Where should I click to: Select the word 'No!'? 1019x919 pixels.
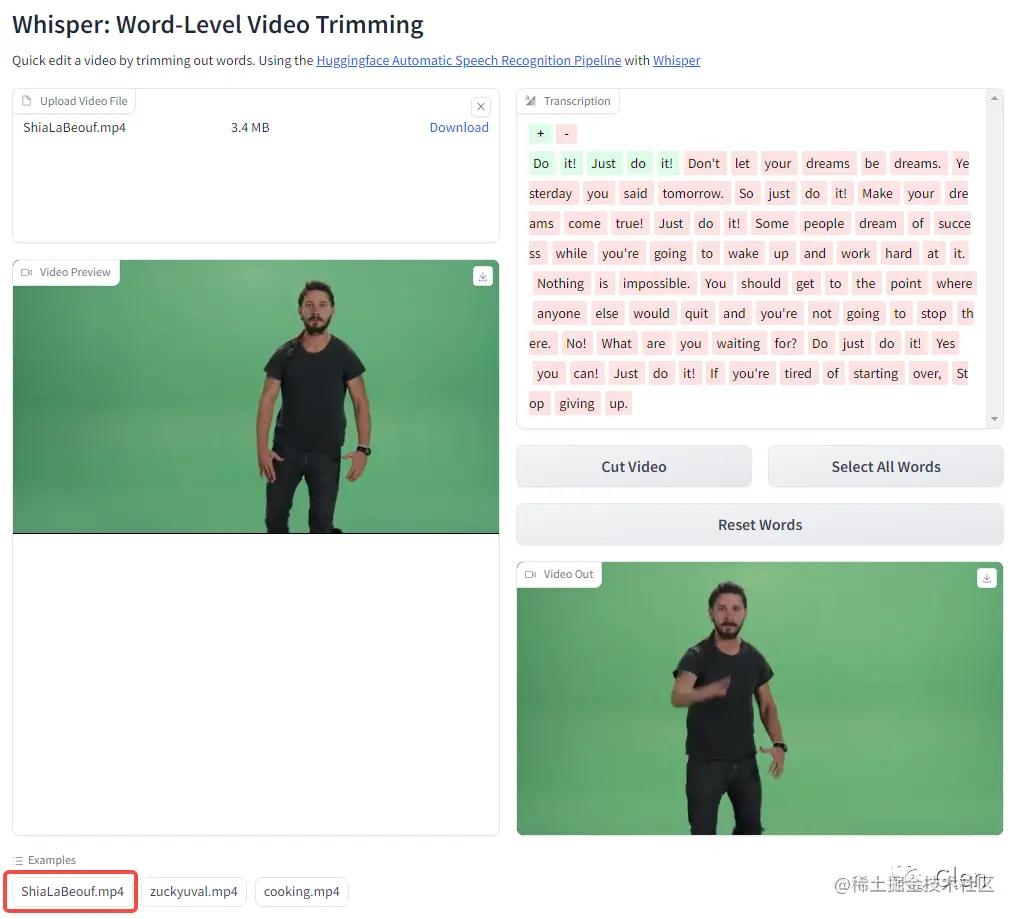(576, 343)
